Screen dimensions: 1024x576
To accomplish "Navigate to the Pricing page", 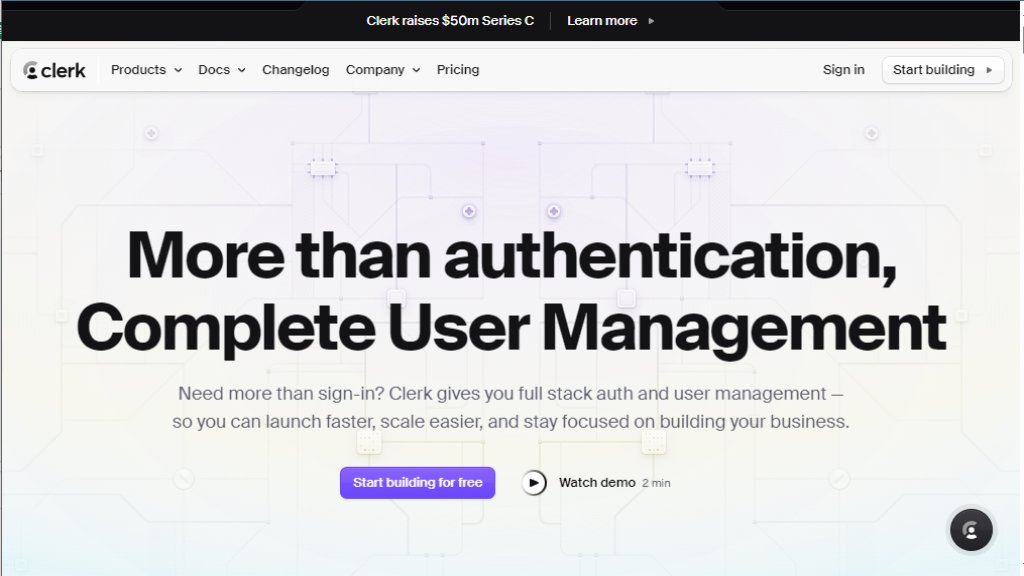I will (458, 70).
